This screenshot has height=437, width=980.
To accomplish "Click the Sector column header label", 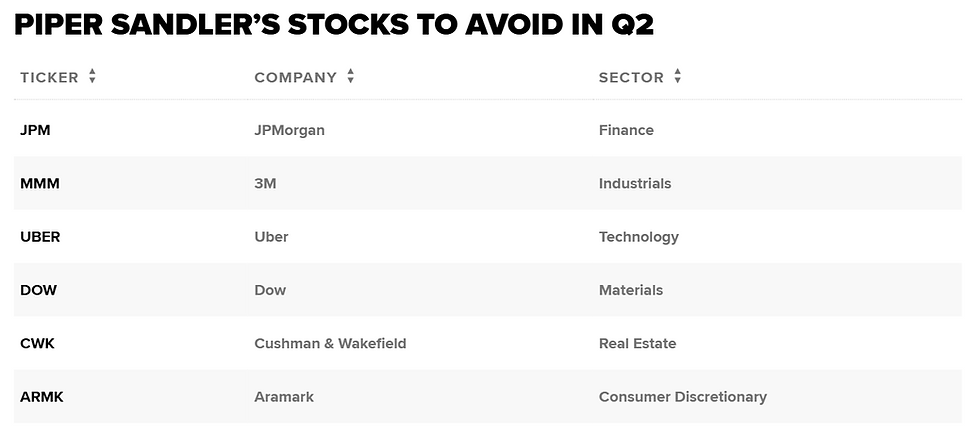I will pos(631,77).
